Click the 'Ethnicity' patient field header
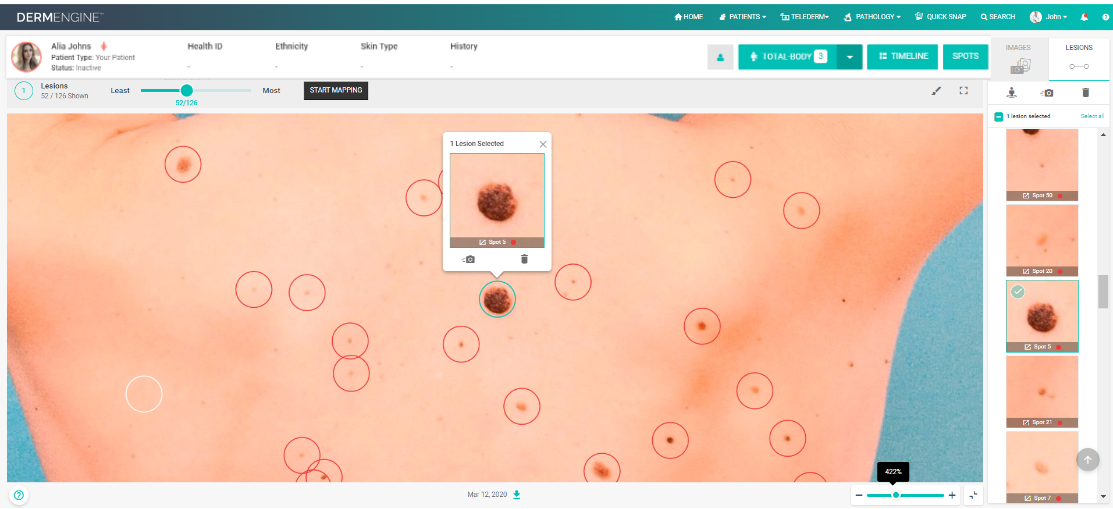1113x509 pixels. pos(292,46)
